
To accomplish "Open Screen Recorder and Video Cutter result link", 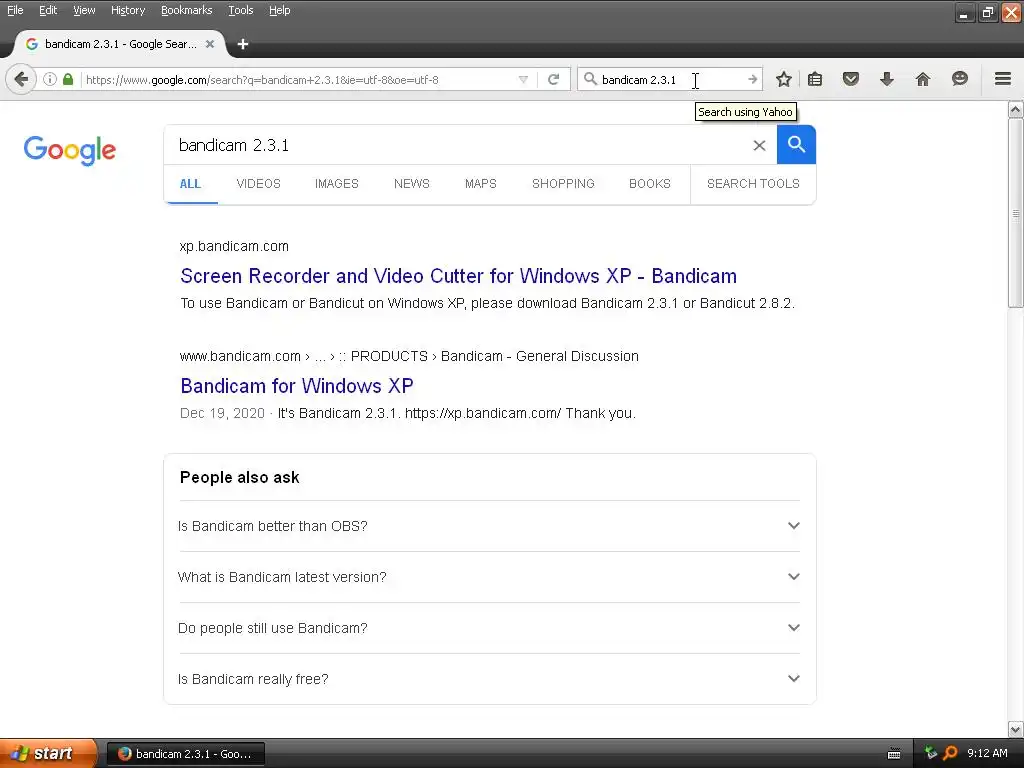I will (458, 276).
